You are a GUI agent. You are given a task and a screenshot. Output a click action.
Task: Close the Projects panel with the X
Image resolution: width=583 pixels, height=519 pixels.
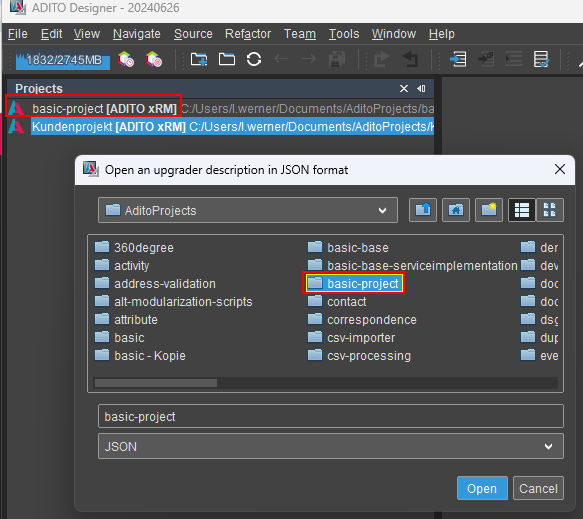(404, 88)
